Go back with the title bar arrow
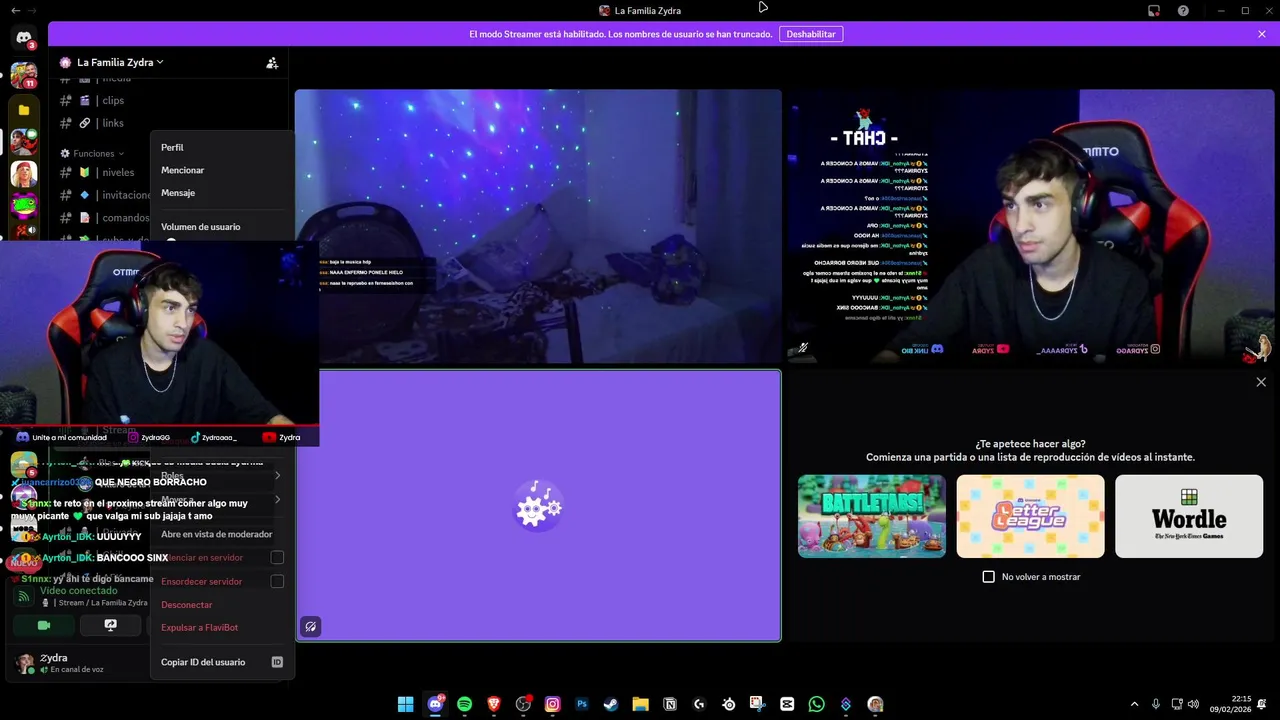The width and height of the screenshot is (1280, 720). [15, 10]
